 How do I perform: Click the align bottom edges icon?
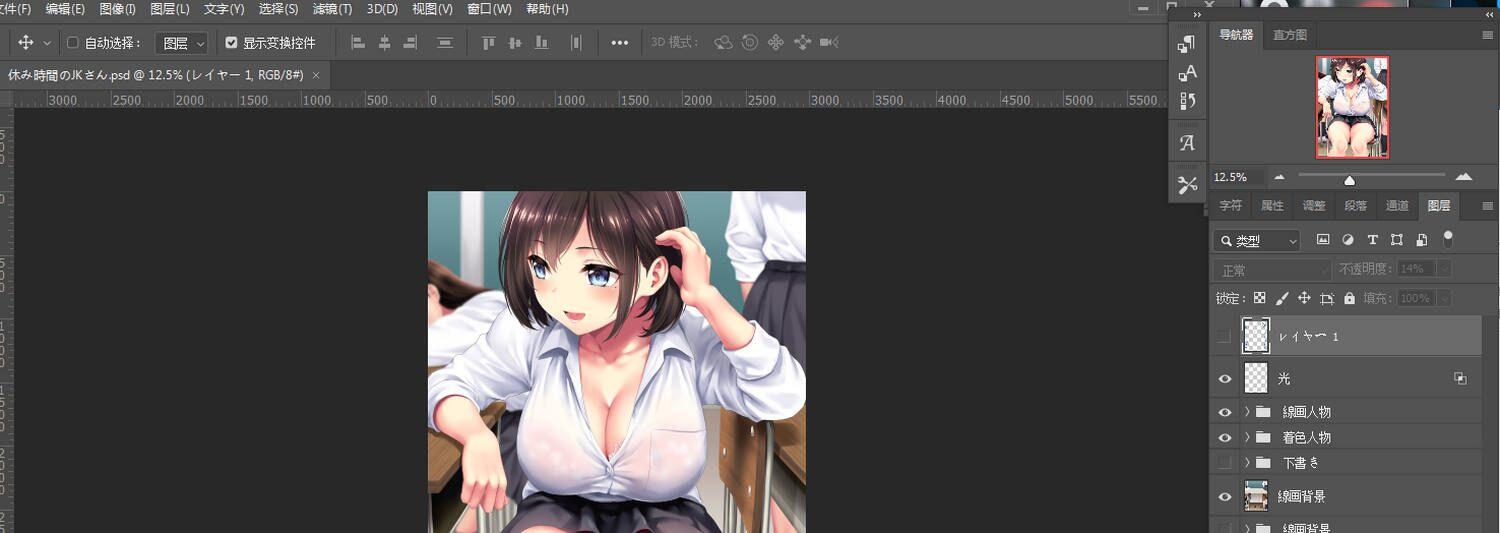pos(541,43)
